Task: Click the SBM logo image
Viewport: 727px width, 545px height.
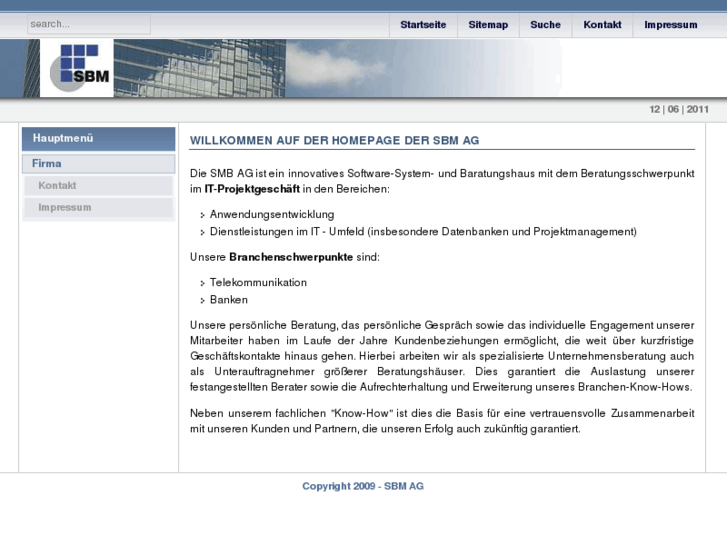Action: coord(77,68)
